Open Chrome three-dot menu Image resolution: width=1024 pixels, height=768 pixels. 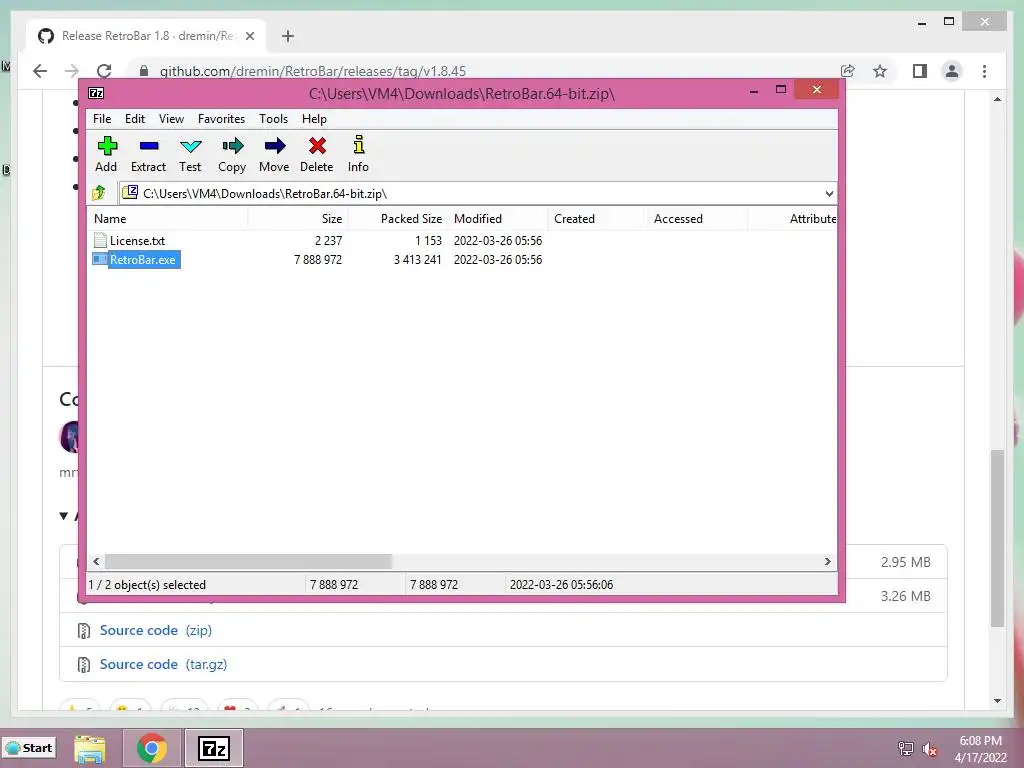pos(984,71)
